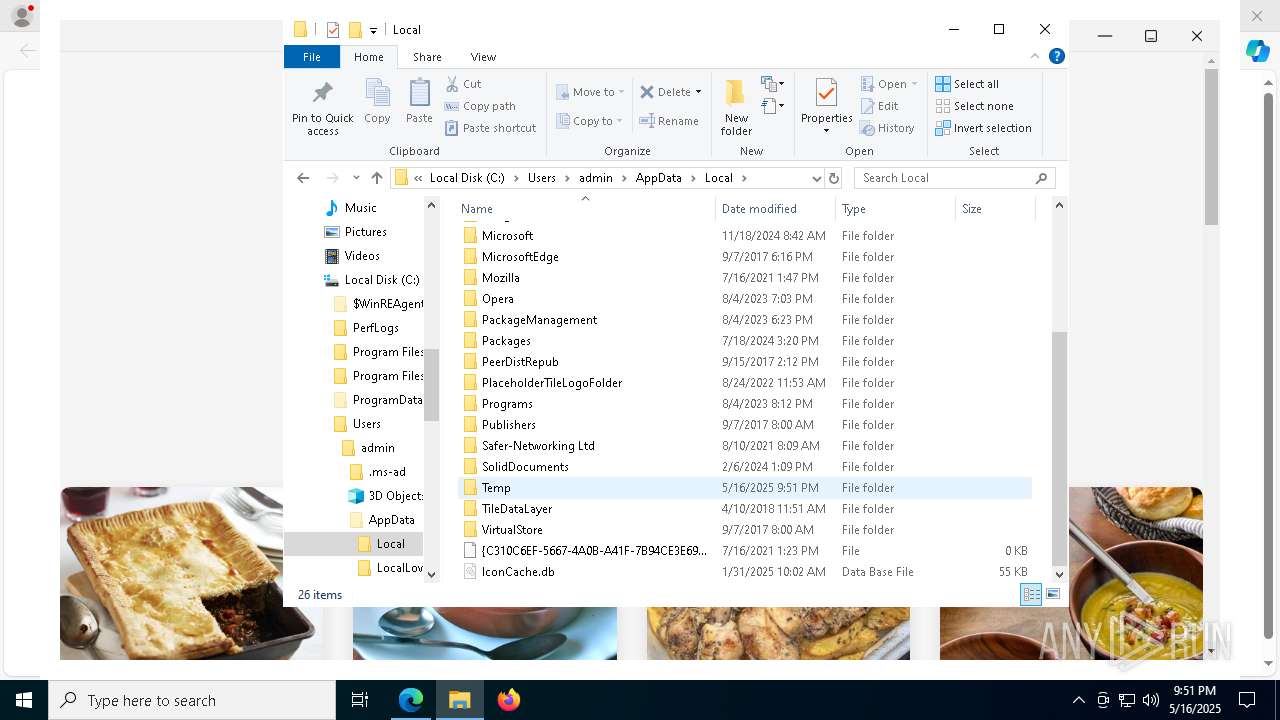Screen dimensions: 1280x720
Task: Switch to Details view icon
Action: pos(1031,594)
